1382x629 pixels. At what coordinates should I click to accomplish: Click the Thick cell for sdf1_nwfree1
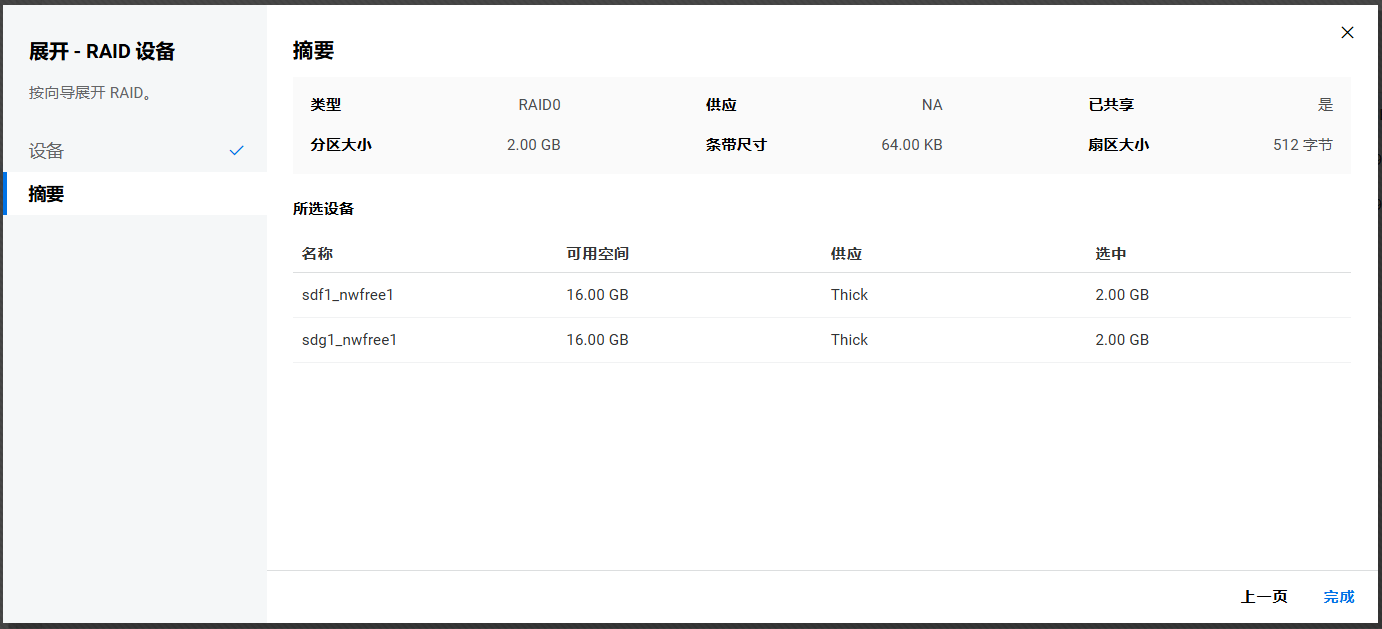849,295
